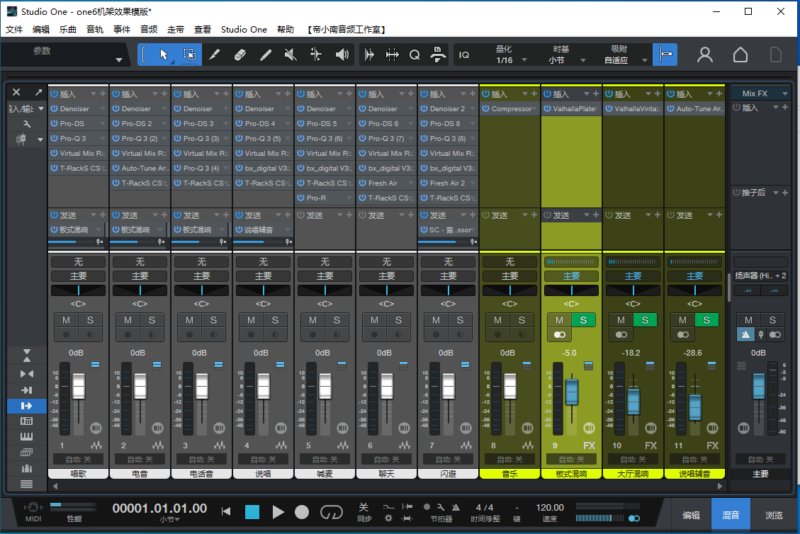Select the Eraser tool
Viewport: 800px width, 534px height.
(240, 55)
